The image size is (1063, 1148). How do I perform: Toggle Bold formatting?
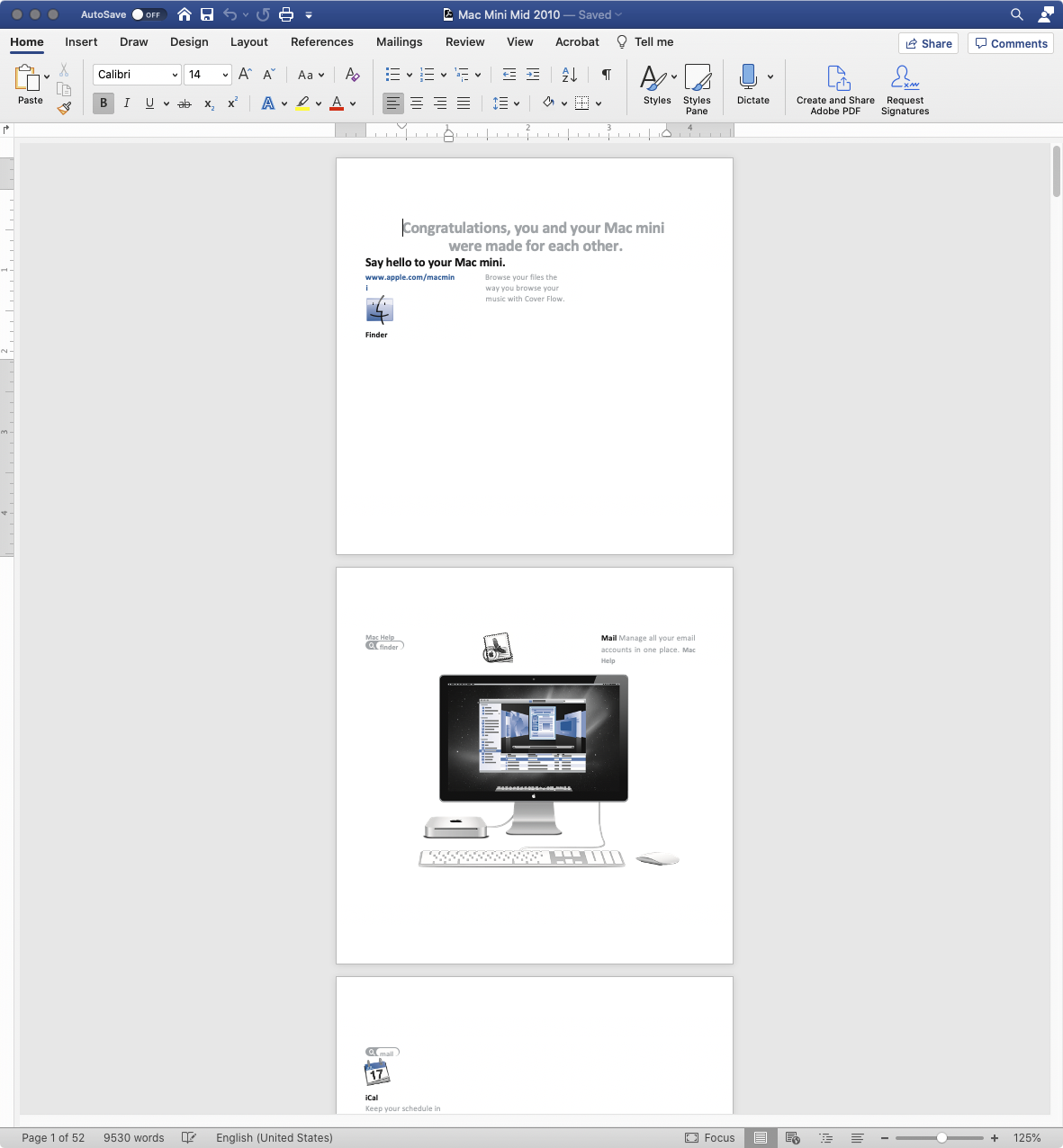104,103
